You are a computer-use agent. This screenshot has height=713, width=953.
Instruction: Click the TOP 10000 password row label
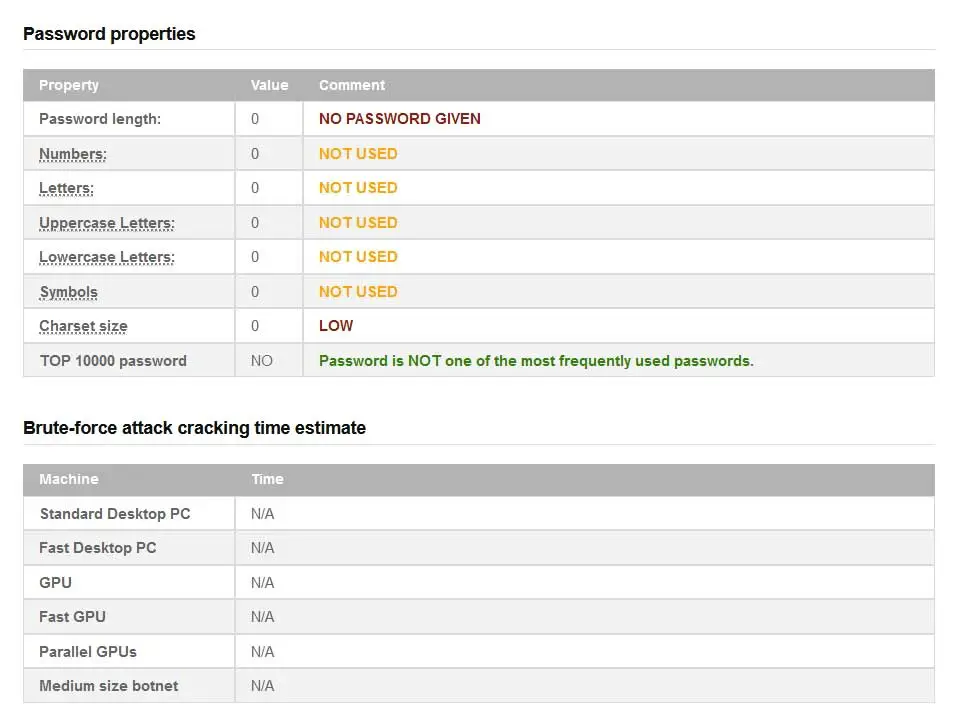(113, 361)
